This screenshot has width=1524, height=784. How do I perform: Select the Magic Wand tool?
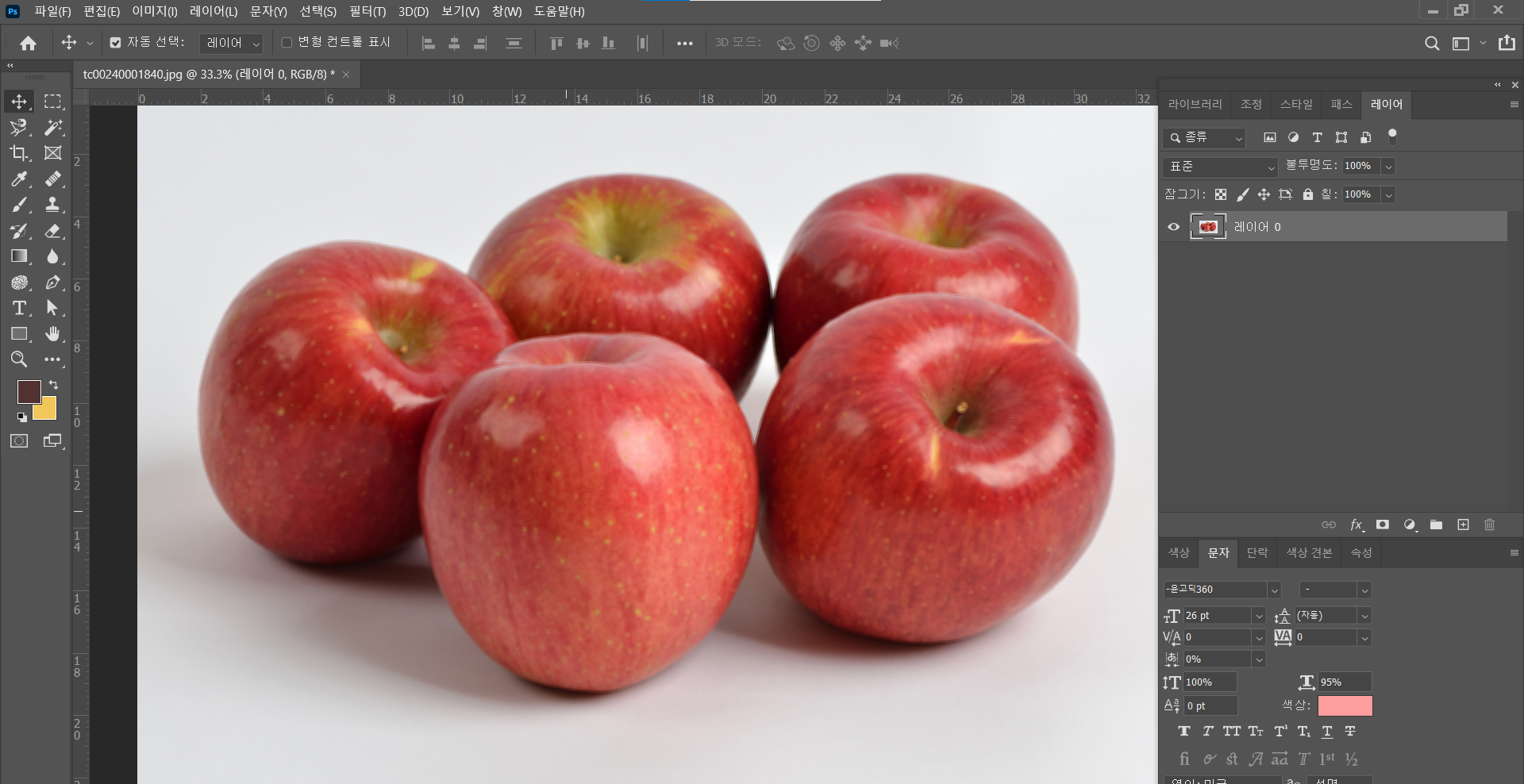pyautogui.click(x=52, y=127)
